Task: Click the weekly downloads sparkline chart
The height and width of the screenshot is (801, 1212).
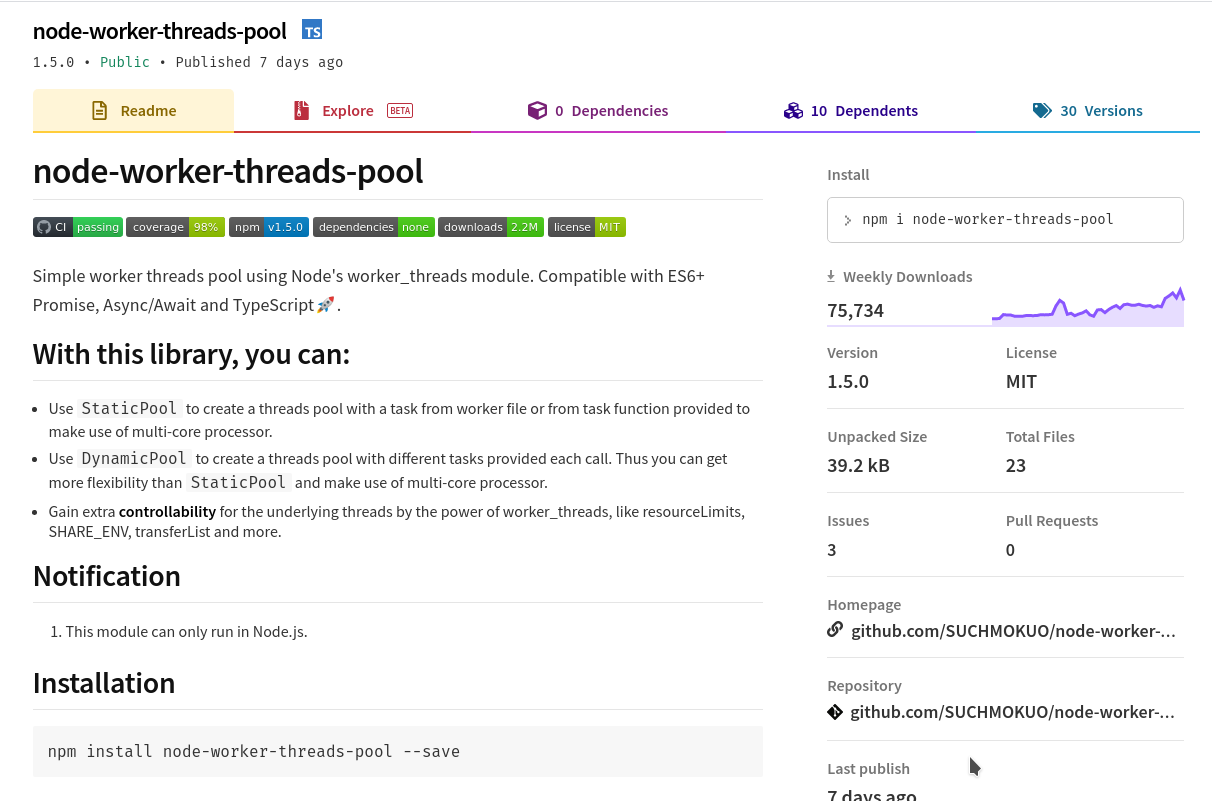Action: pos(1088,306)
